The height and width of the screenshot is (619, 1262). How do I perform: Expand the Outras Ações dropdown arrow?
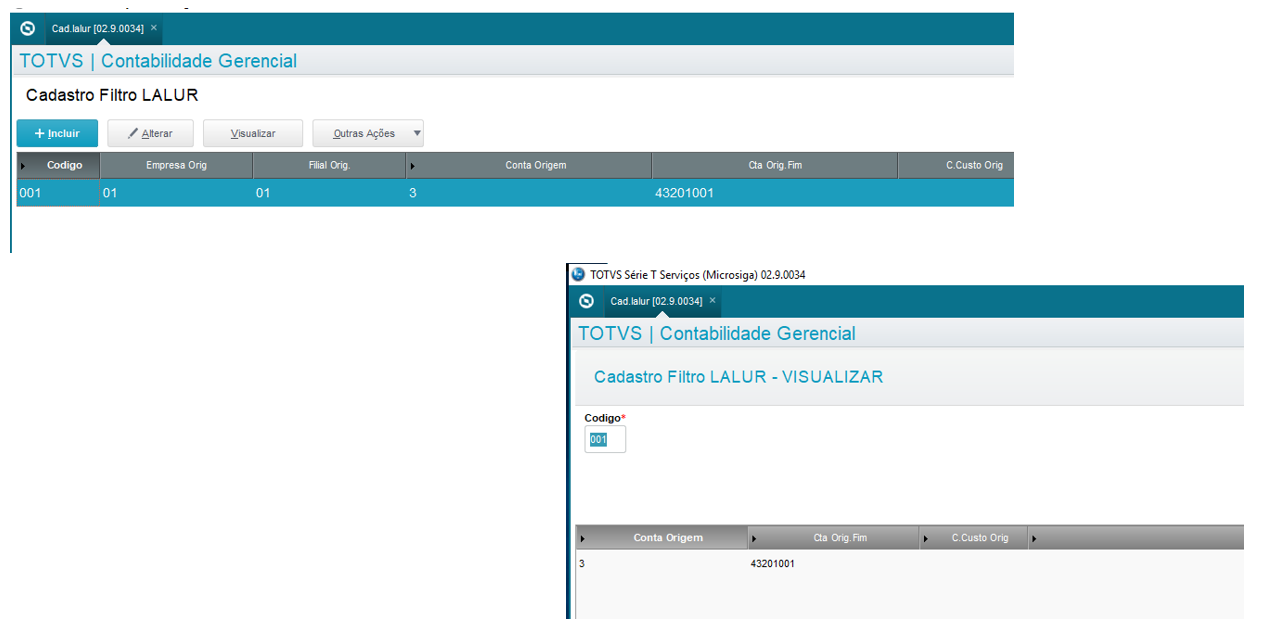point(417,133)
